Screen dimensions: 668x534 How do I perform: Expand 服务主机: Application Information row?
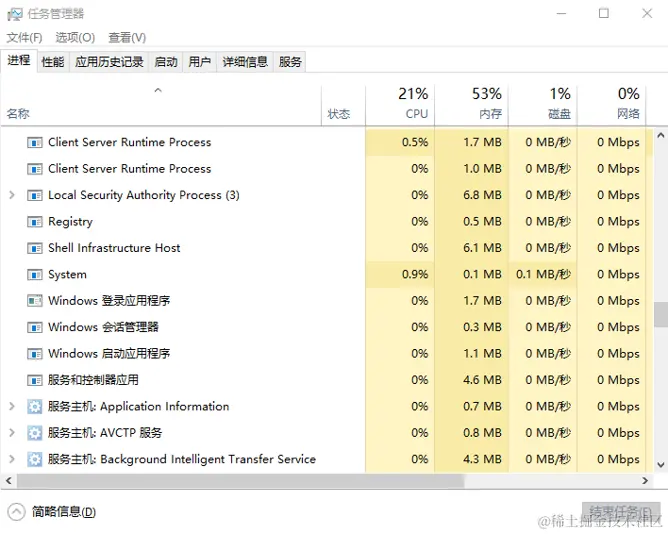pyautogui.click(x=12, y=407)
